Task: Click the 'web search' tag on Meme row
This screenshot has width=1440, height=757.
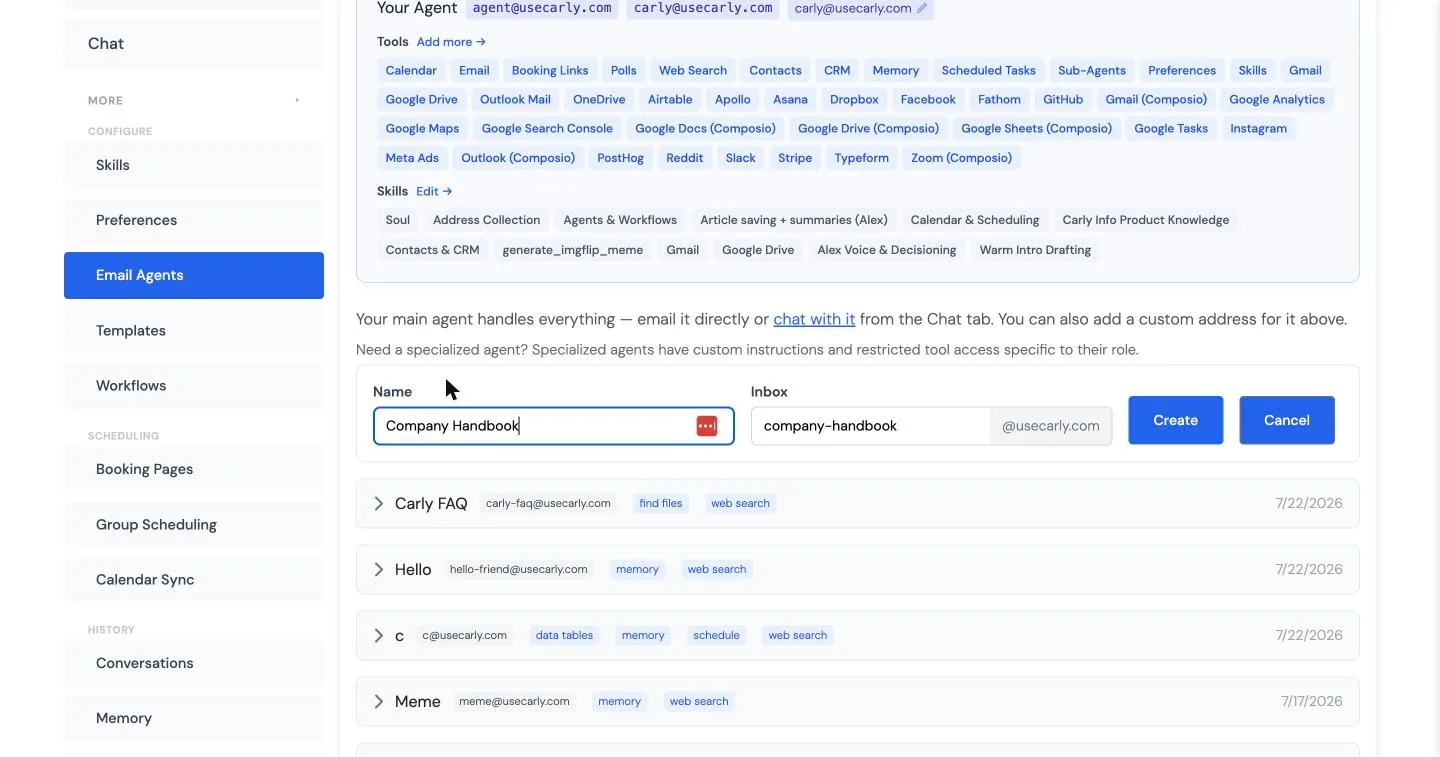Action: coord(699,702)
